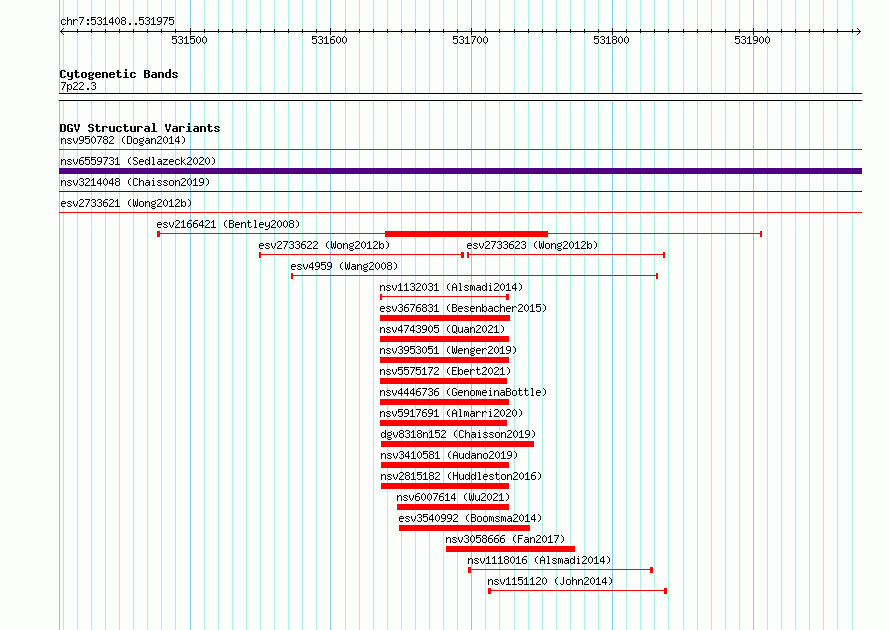
Task: Click the red bar under esv3676831
Action: (x=444, y=318)
